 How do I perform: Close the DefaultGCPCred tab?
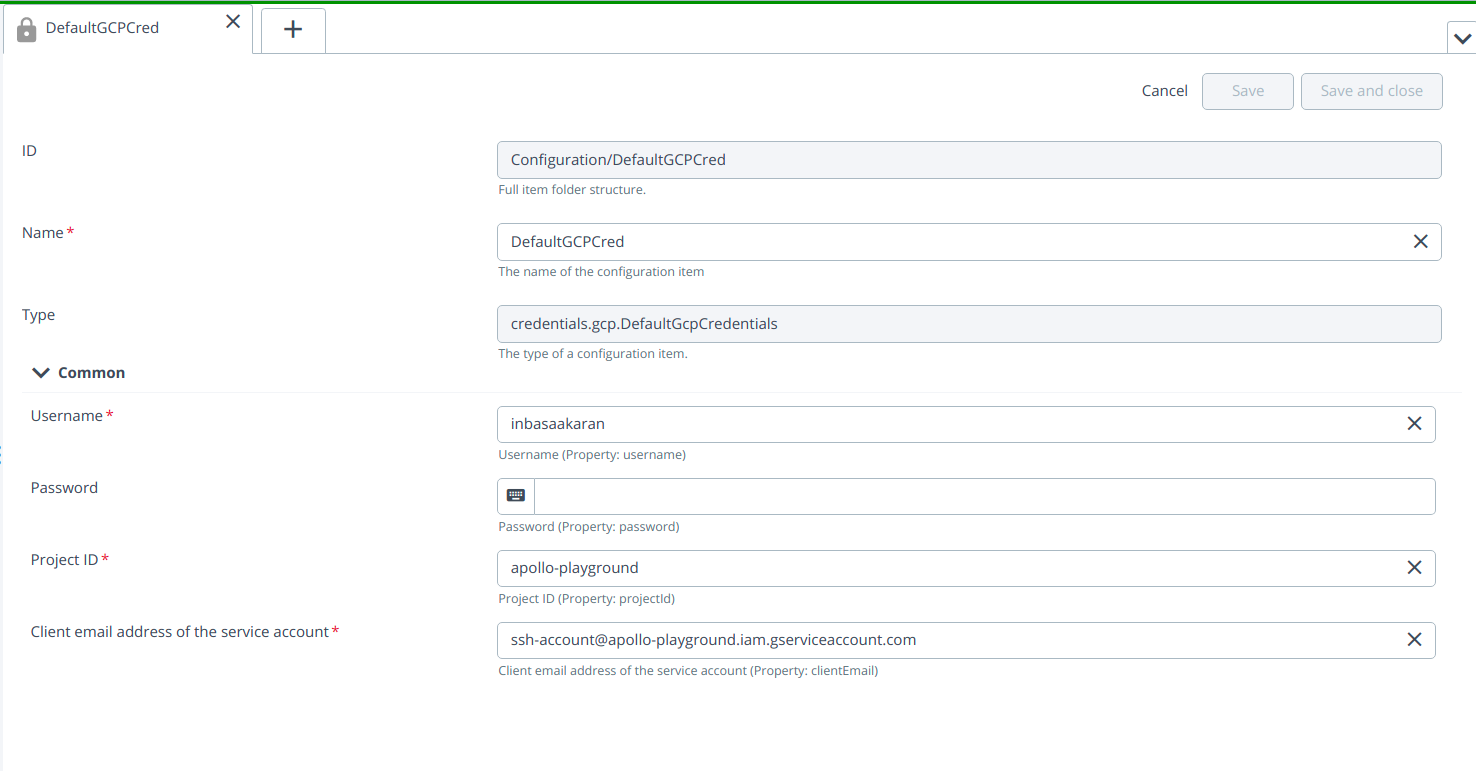pos(233,21)
